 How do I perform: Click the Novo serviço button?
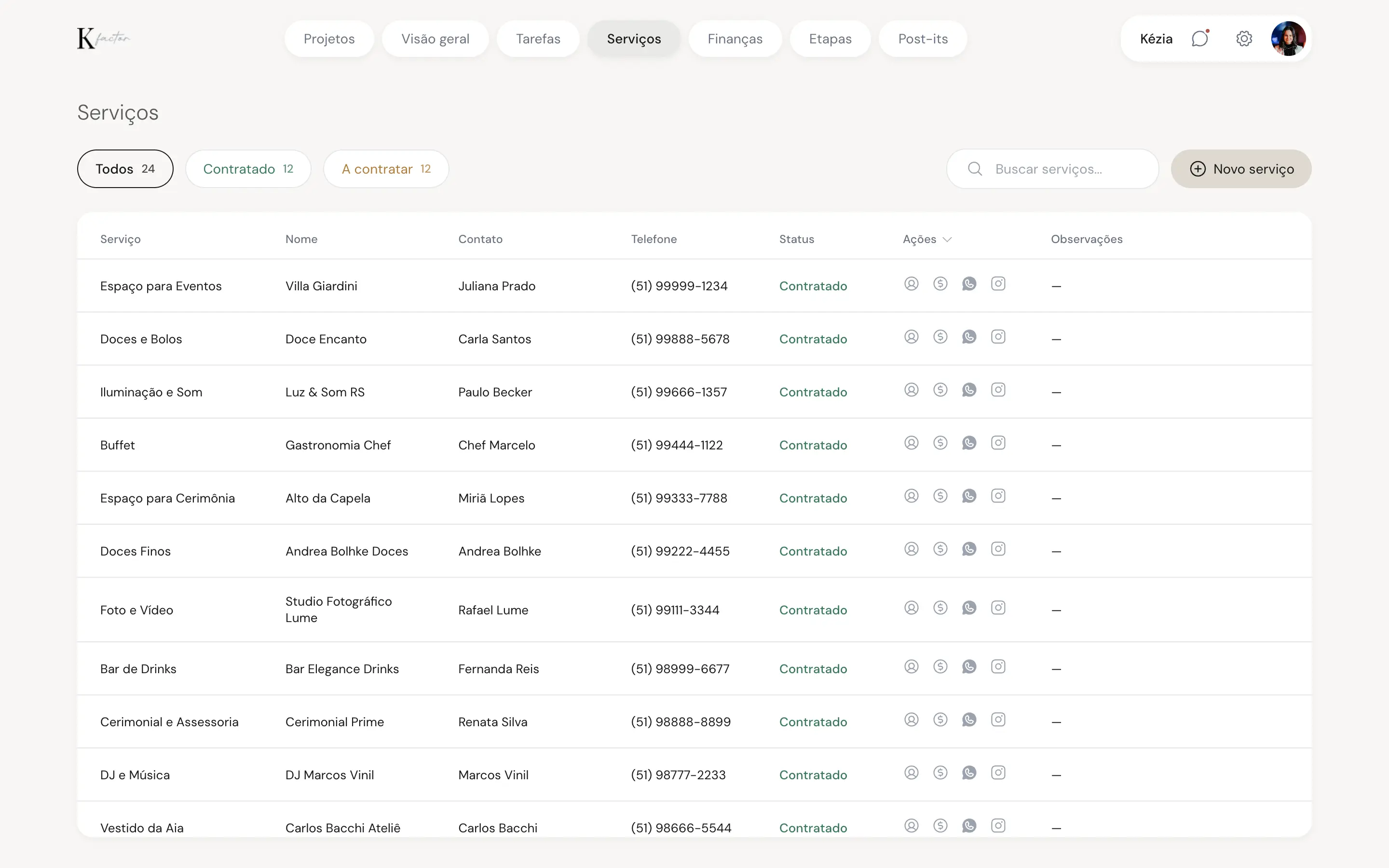[x=1241, y=169]
